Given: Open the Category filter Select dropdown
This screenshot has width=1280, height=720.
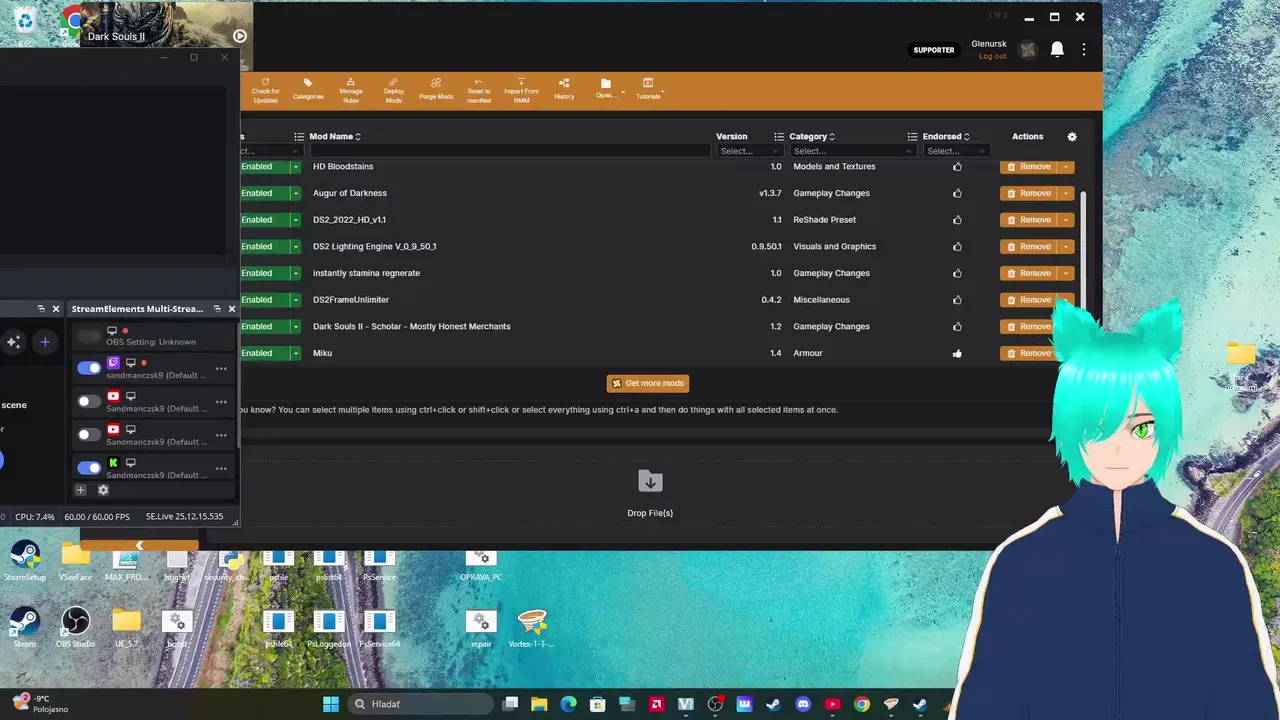Looking at the screenshot, I should (x=852, y=151).
